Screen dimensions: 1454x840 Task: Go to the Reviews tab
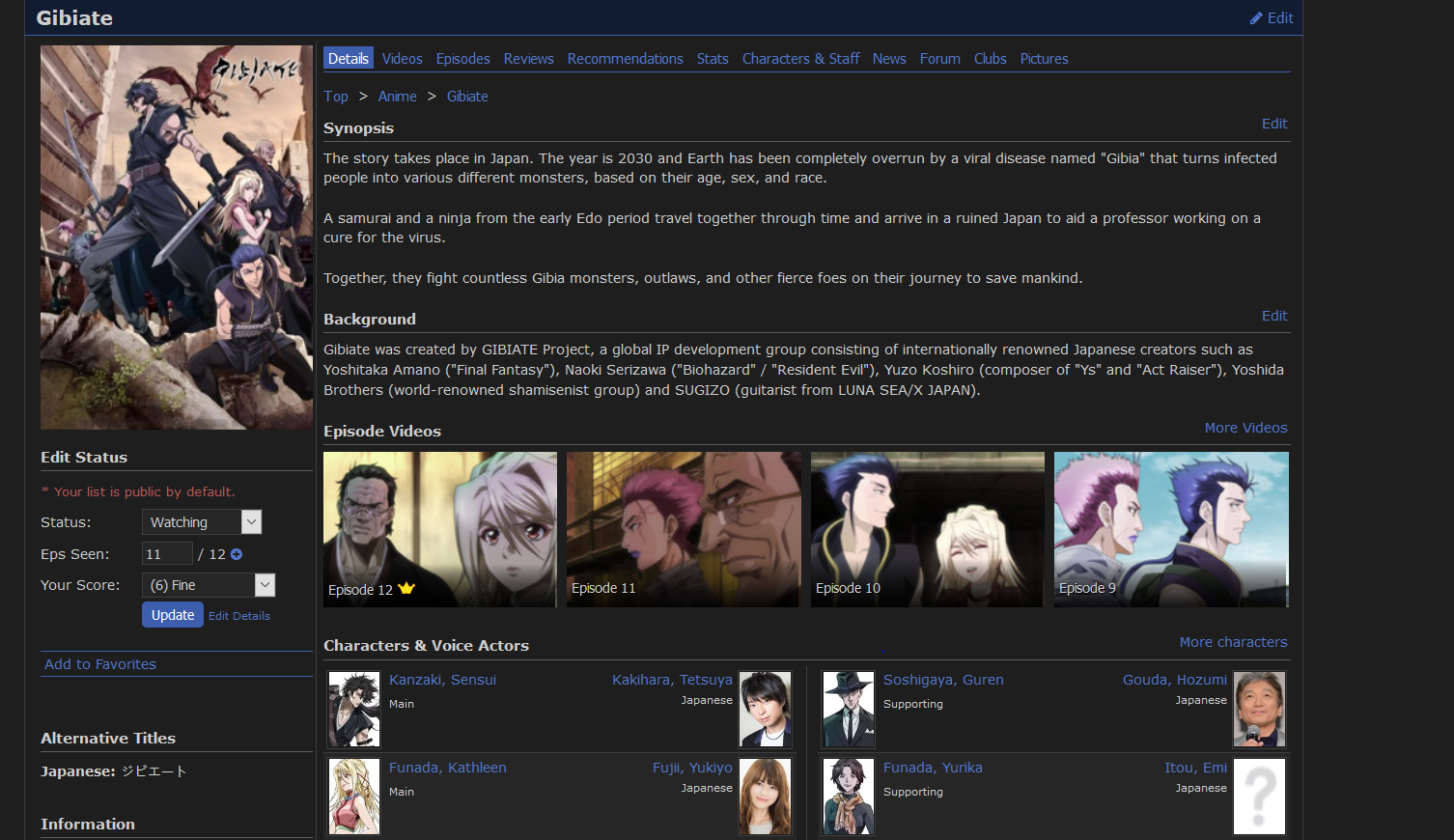[x=529, y=59]
